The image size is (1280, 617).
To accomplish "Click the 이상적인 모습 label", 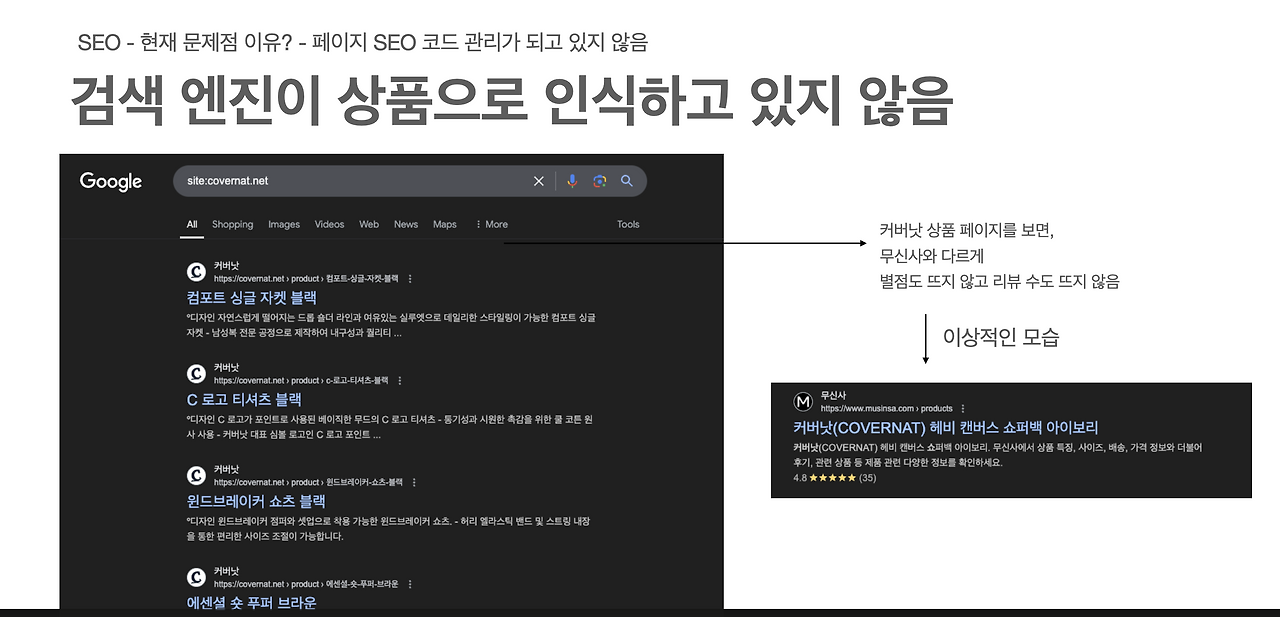I will pyautogui.click(x=1001, y=337).
